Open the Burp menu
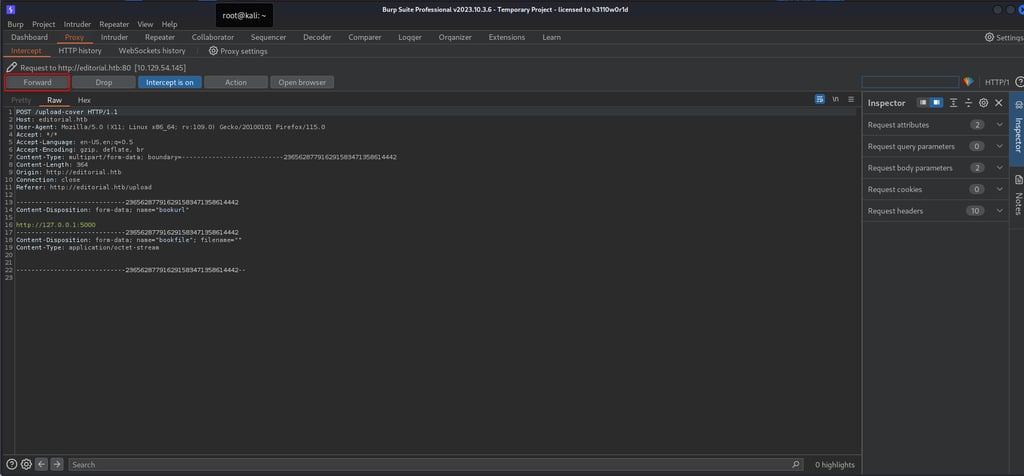 pyautogui.click(x=15, y=24)
